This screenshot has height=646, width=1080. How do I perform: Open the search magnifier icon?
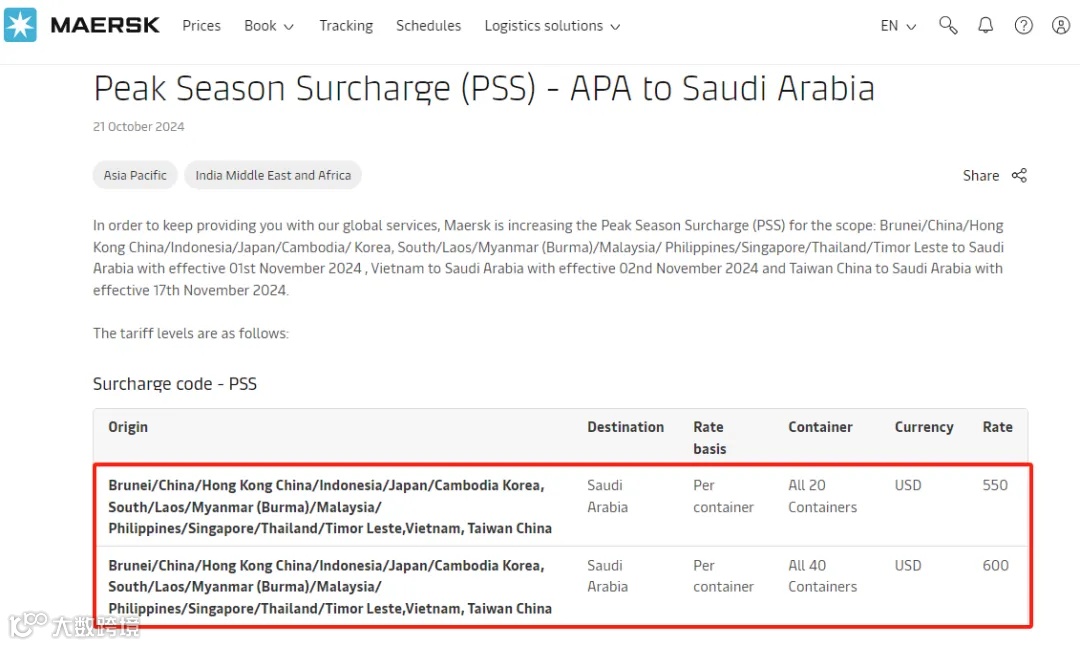(948, 26)
